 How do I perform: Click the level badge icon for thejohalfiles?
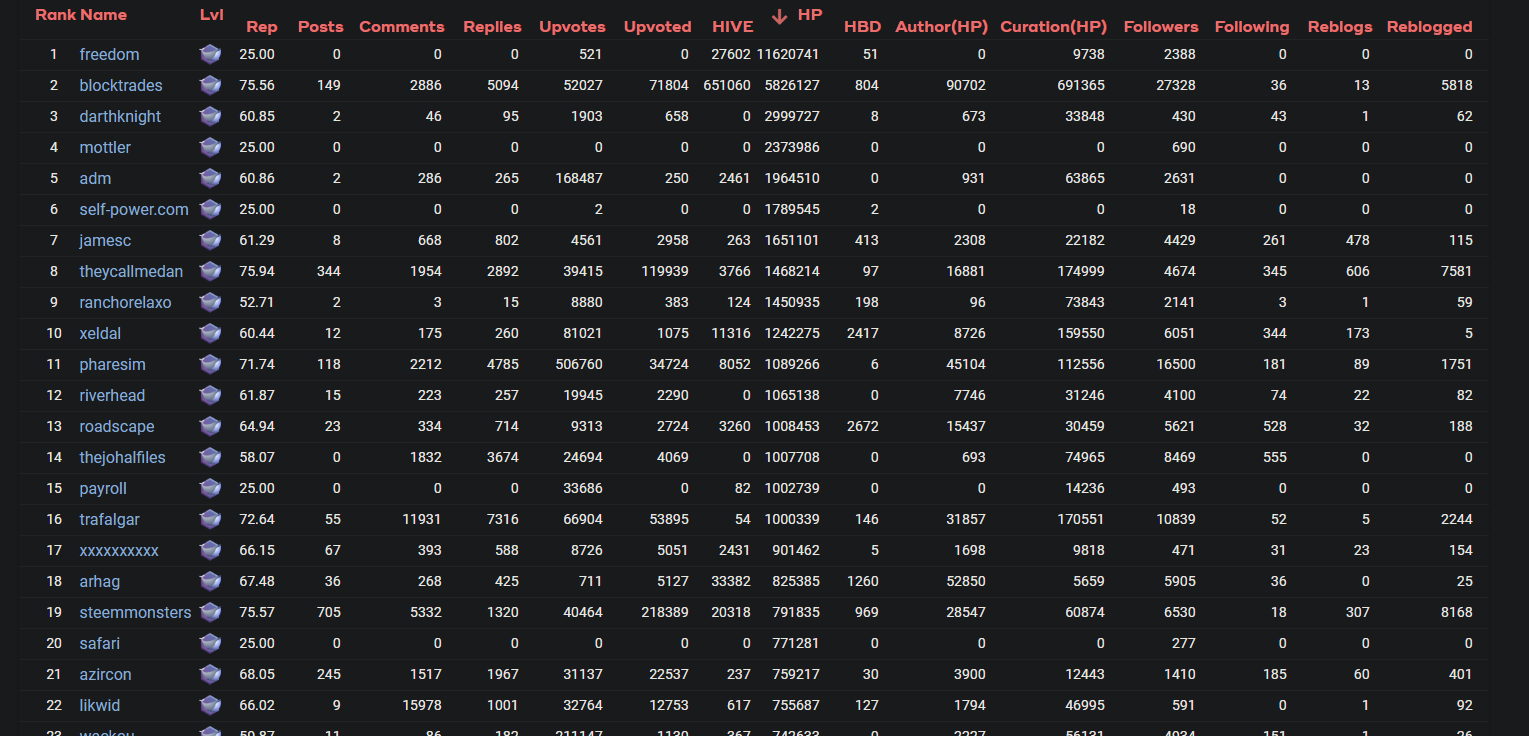point(210,457)
